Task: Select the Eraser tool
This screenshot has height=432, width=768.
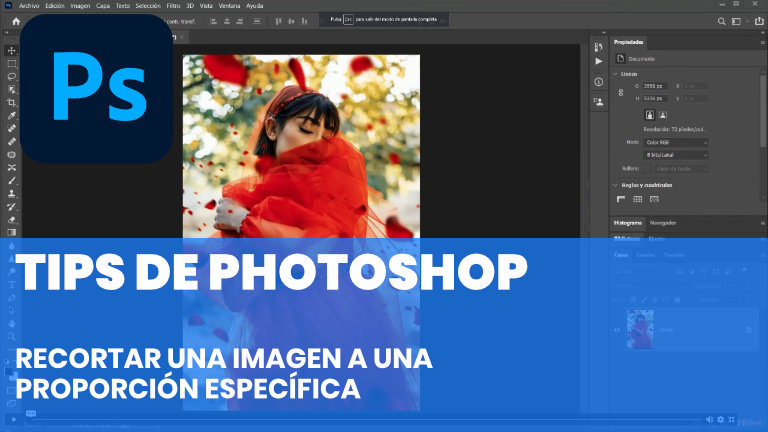Action: tap(12, 219)
